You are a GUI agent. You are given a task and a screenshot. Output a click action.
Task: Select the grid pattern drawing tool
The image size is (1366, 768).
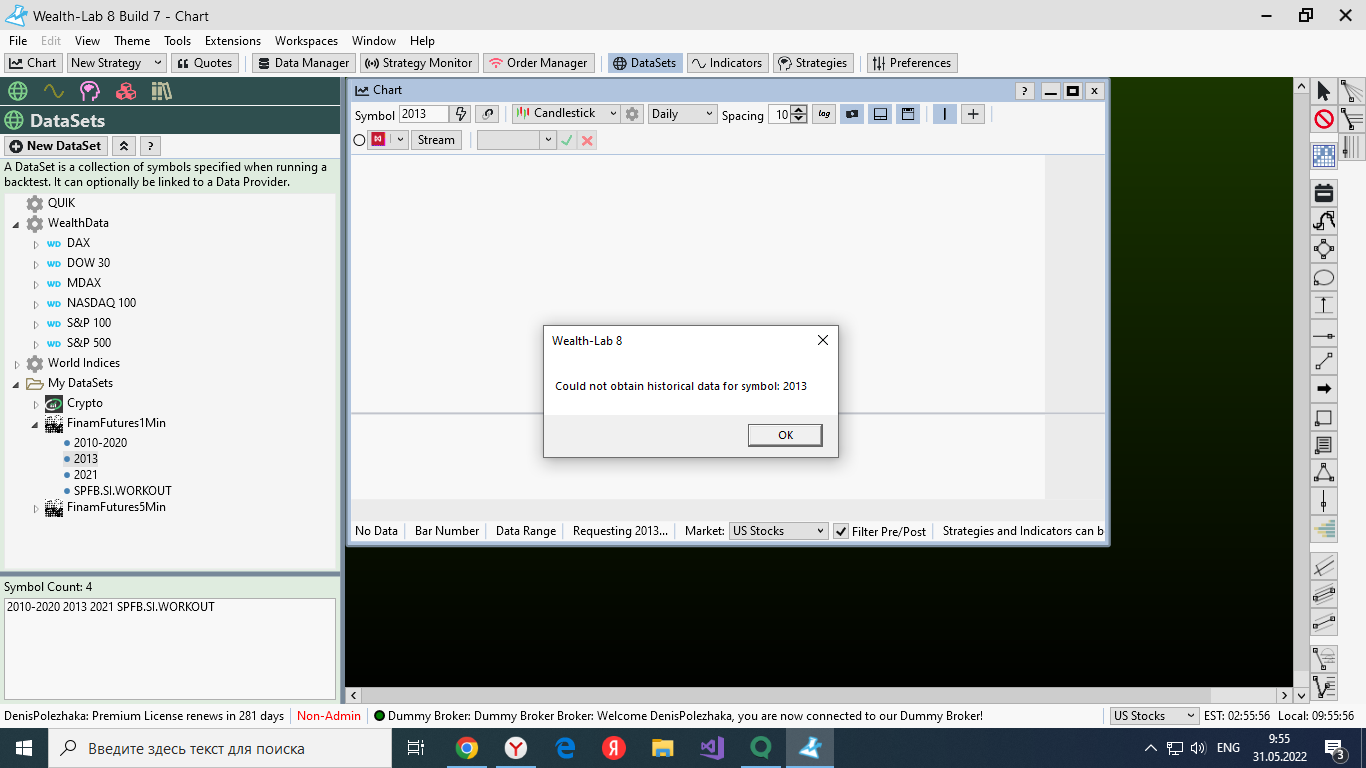(x=1324, y=155)
